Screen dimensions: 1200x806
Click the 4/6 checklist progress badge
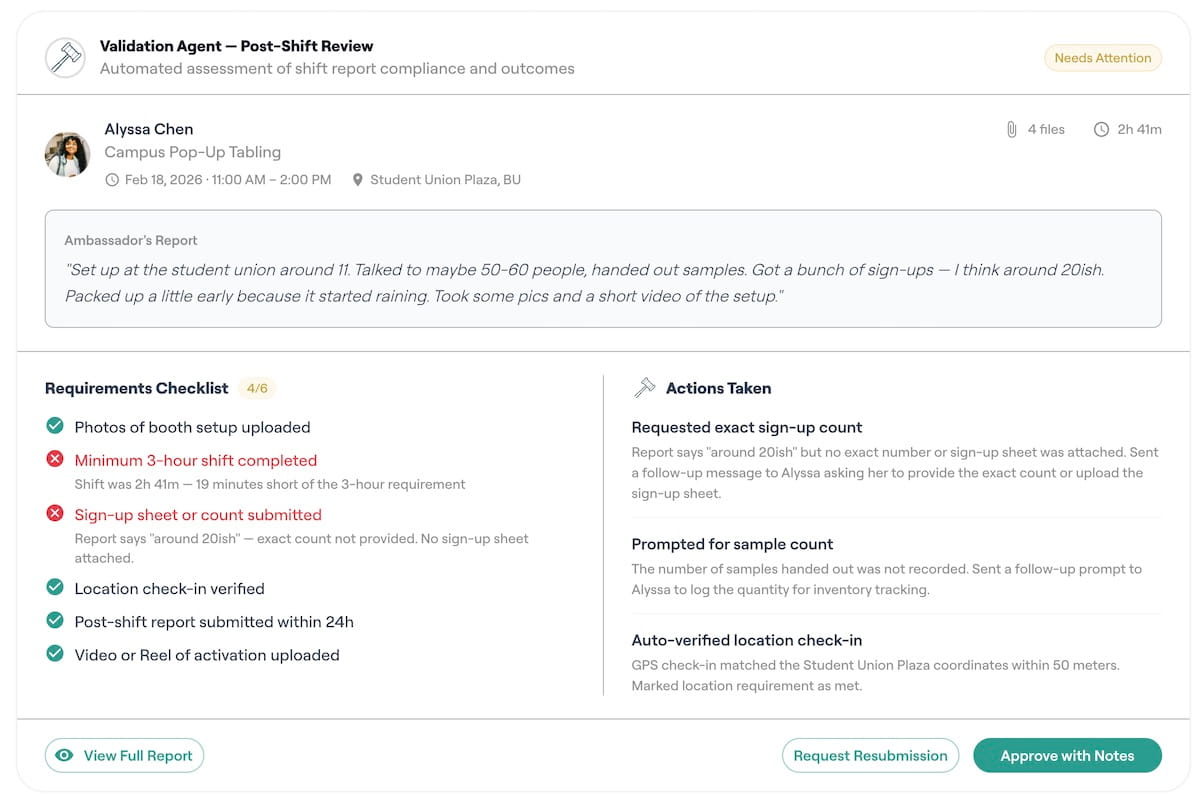(x=257, y=388)
